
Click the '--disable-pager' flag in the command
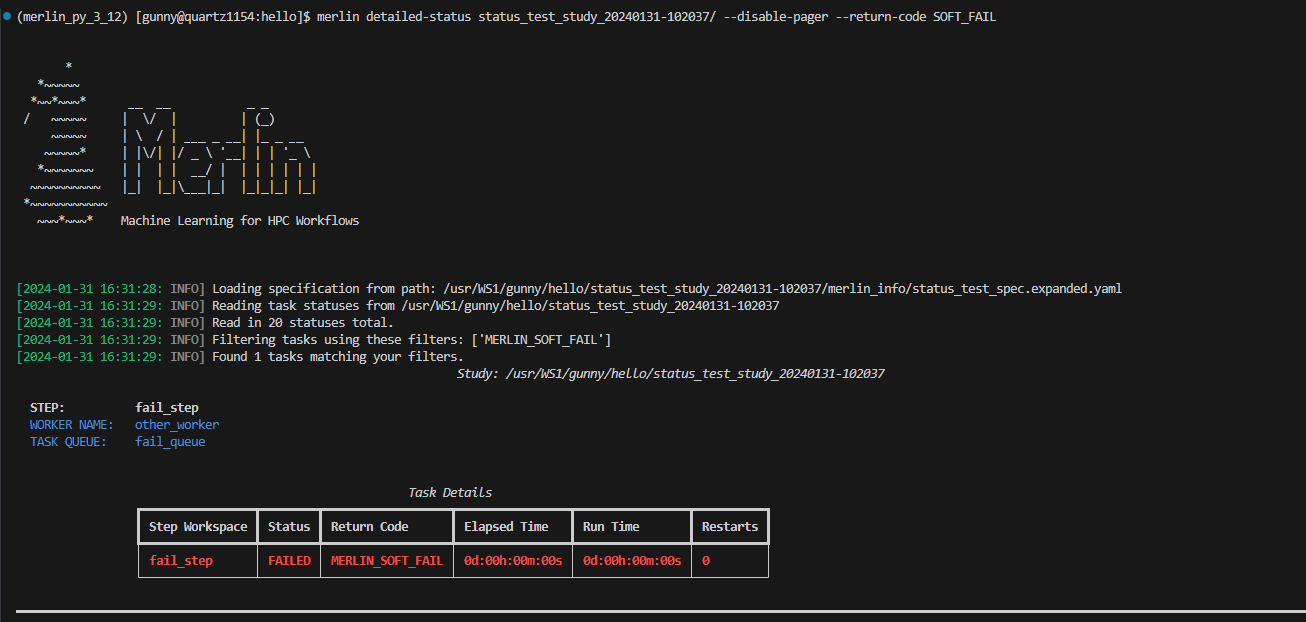click(x=777, y=18)
